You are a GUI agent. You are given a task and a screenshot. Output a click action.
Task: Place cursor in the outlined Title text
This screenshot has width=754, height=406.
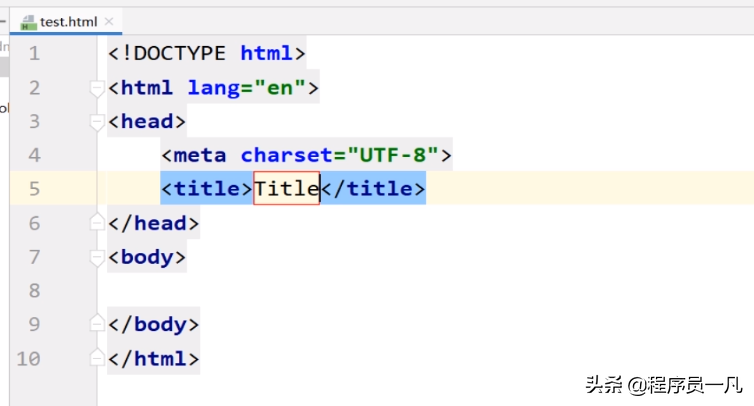click(286, 188)
